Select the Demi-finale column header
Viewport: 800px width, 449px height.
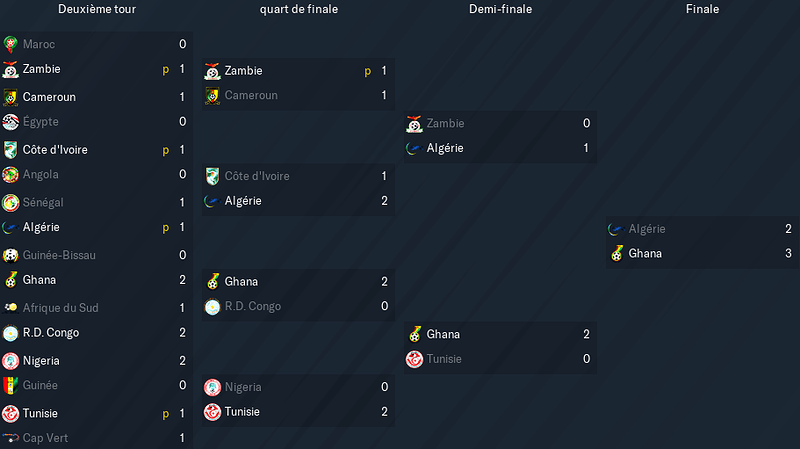[501, 9]
